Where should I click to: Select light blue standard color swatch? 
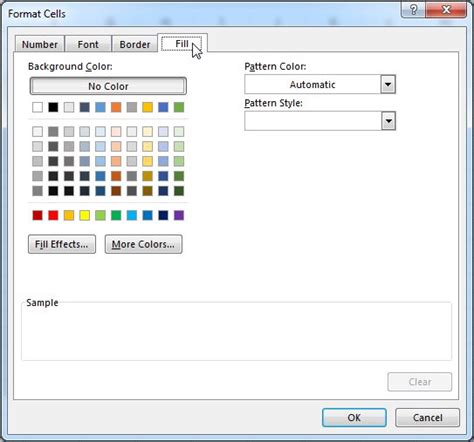click(132, 215)
